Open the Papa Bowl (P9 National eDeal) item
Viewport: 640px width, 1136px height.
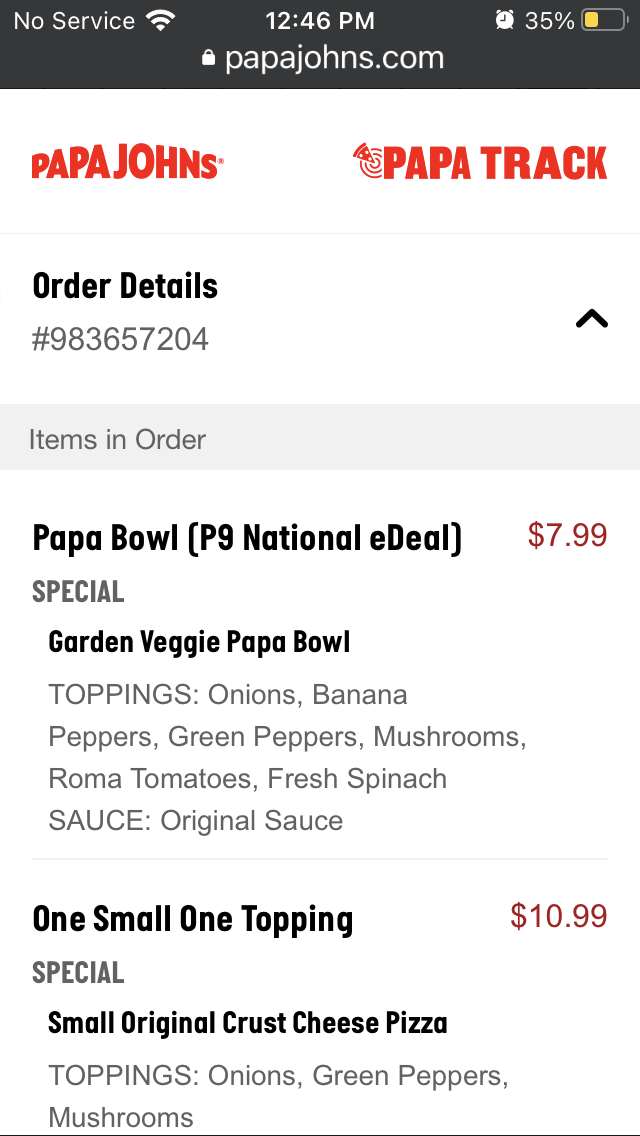click(247, 537)
